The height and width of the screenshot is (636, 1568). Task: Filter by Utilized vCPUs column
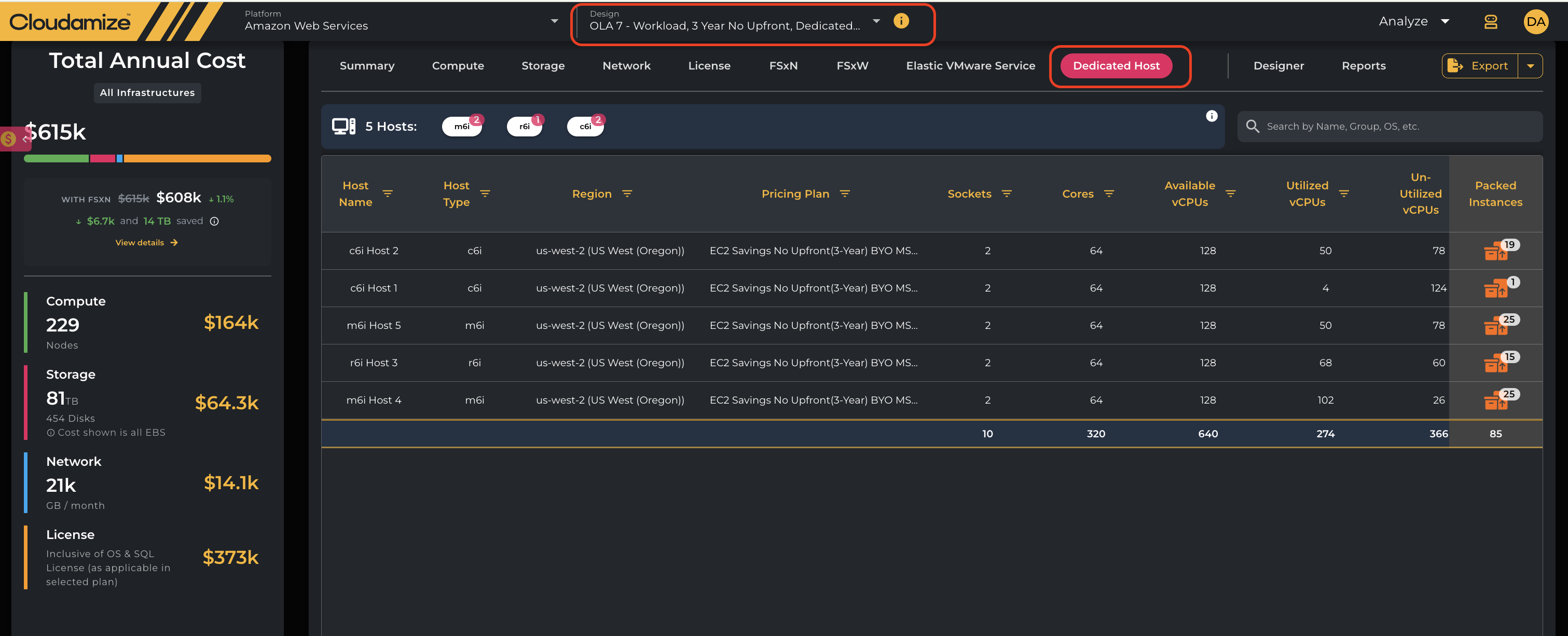coord(1344,193)
